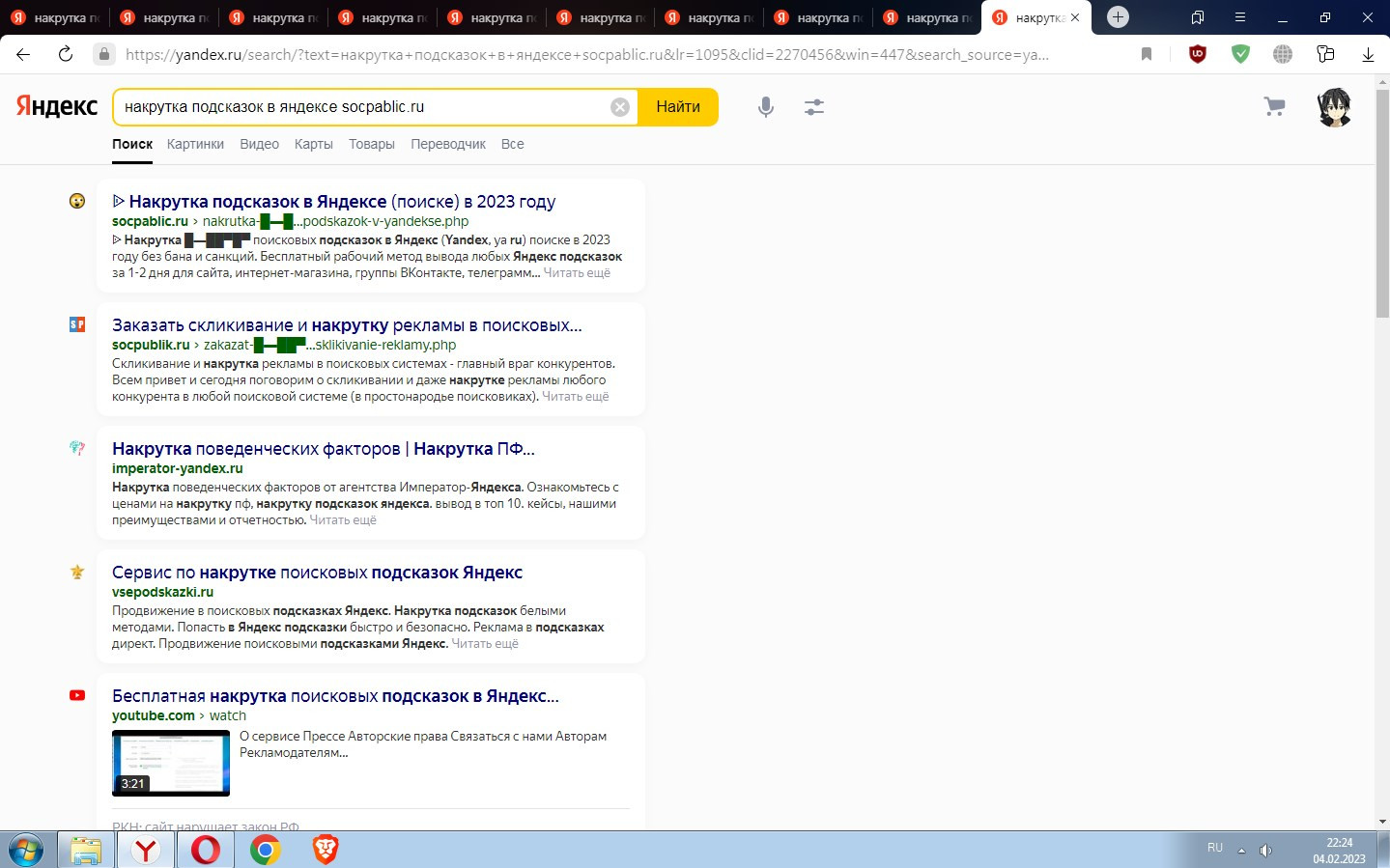Open the youtube.com green URL
The height and width of the screenshot is (868, 1390).
154,715
